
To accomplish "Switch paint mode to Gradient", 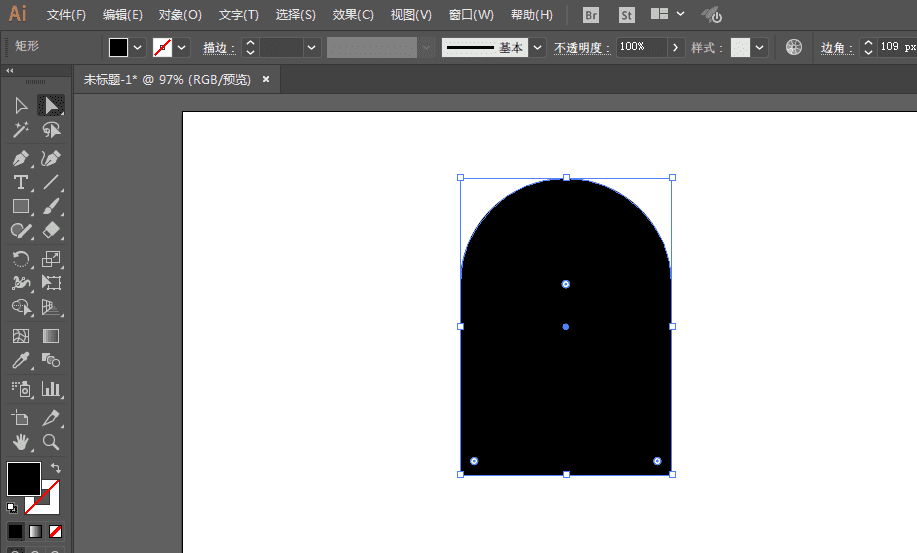I will click(36, 531).
